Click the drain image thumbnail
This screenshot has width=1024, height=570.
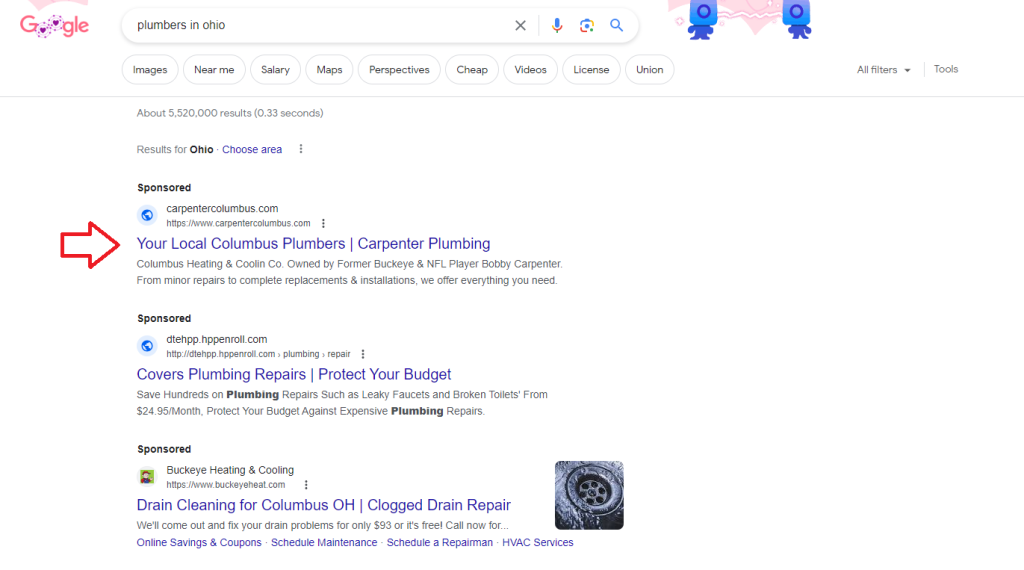589,495
